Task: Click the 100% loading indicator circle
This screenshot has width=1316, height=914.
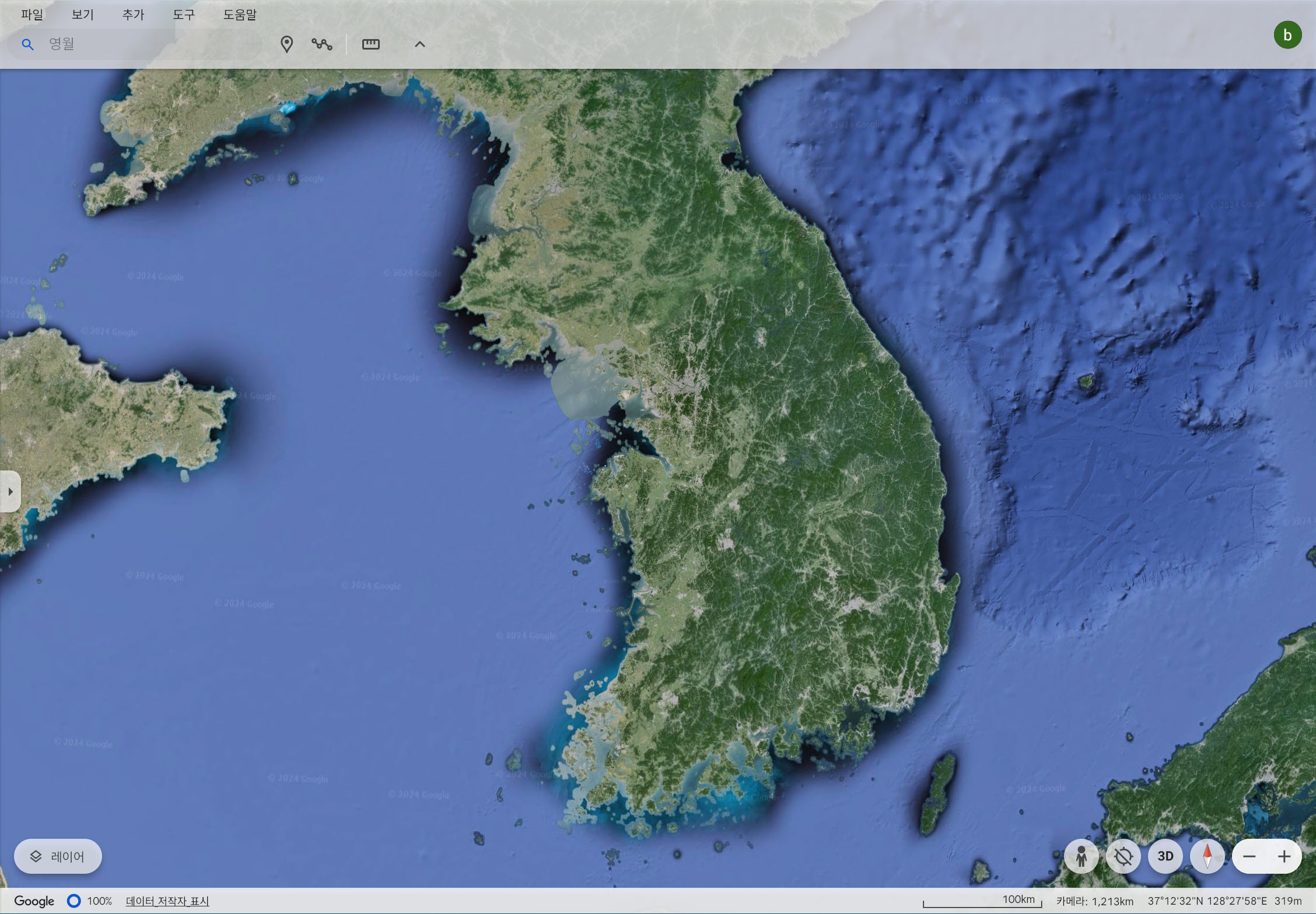Action: pyautogui.click(x=73, y=901)
